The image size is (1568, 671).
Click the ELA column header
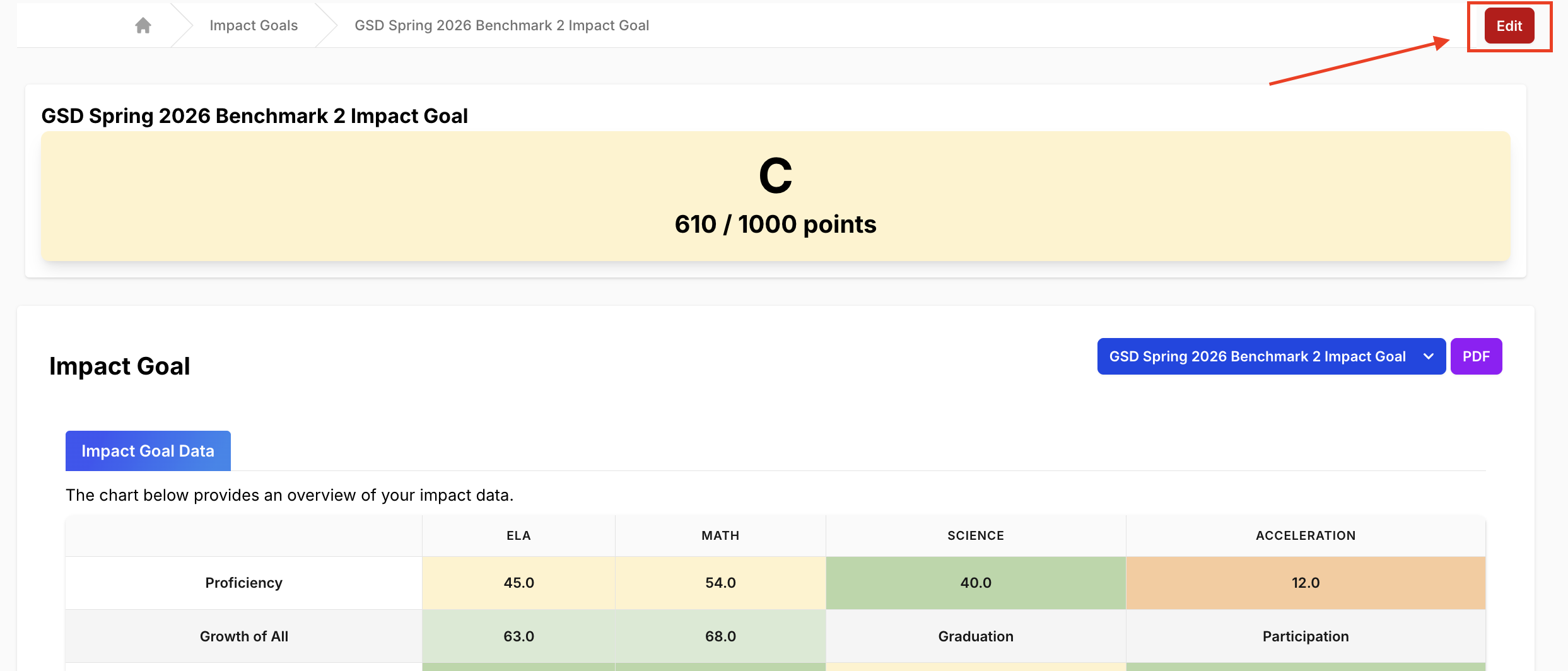pyautogui.click(x=518, y=535)
